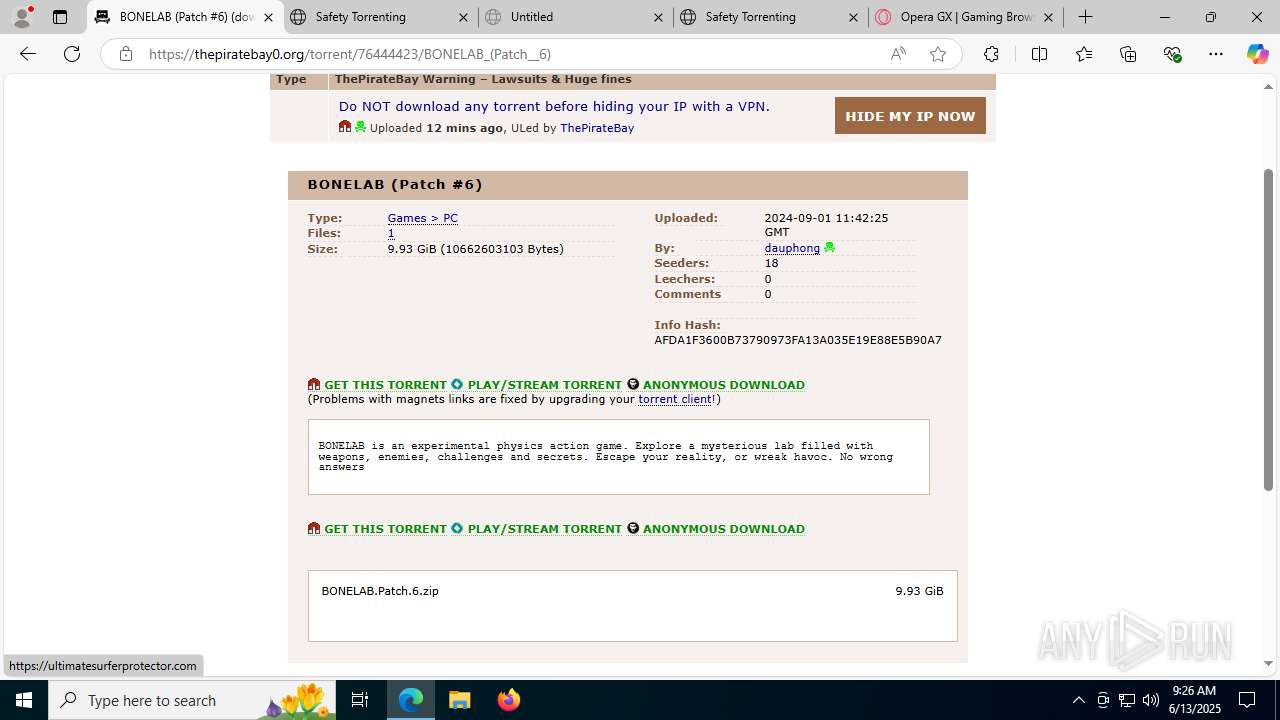Switch to the first Safety Torrenting tab
Image resolution: width=1280 pixels, height=720 pixels.
click(x=380, y=17)
